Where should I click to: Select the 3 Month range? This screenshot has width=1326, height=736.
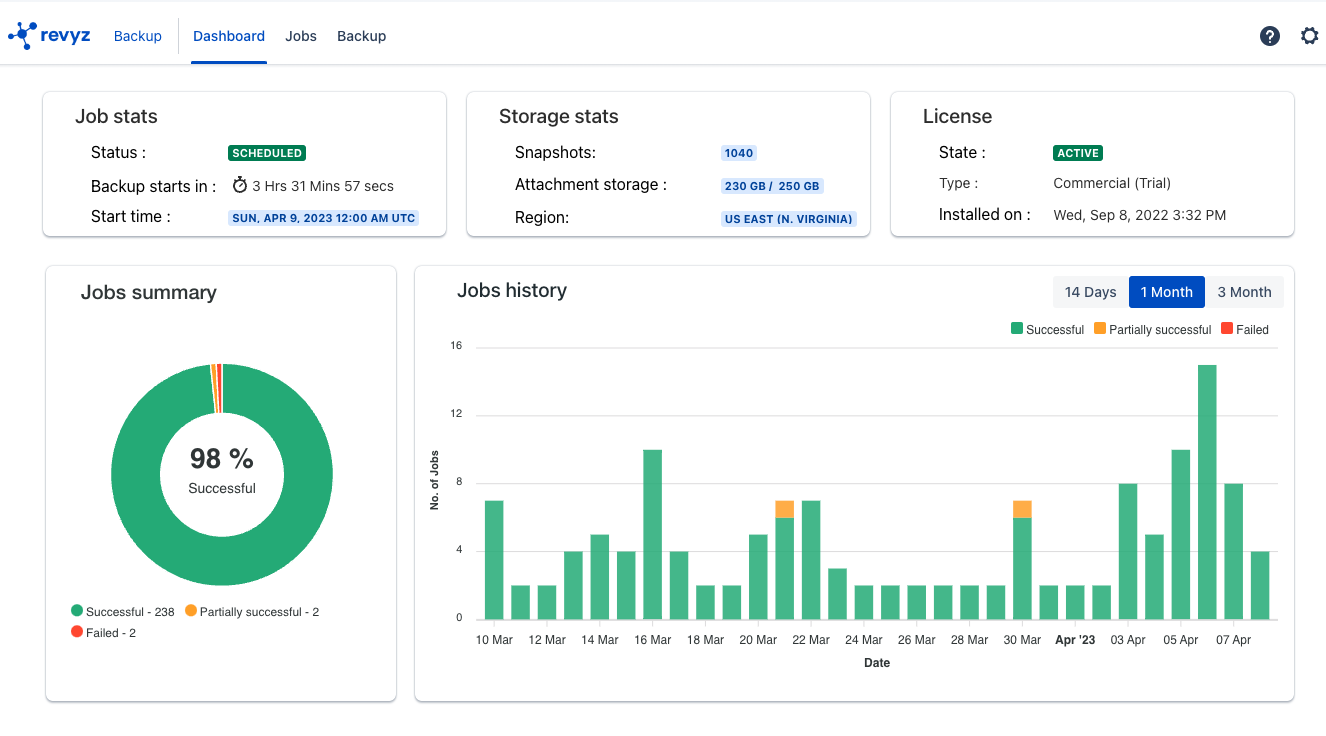click(x=1245, y=291)
